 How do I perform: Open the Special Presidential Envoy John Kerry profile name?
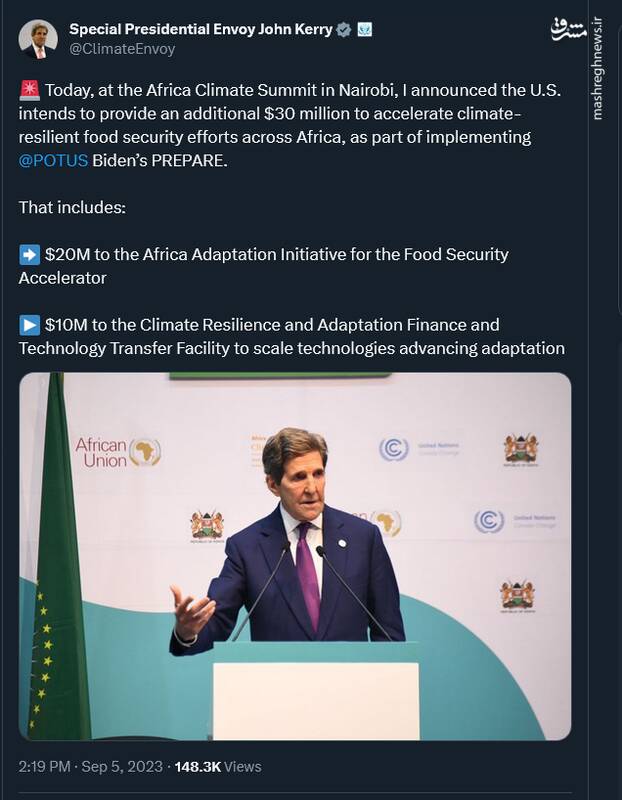tap(201, 30)
